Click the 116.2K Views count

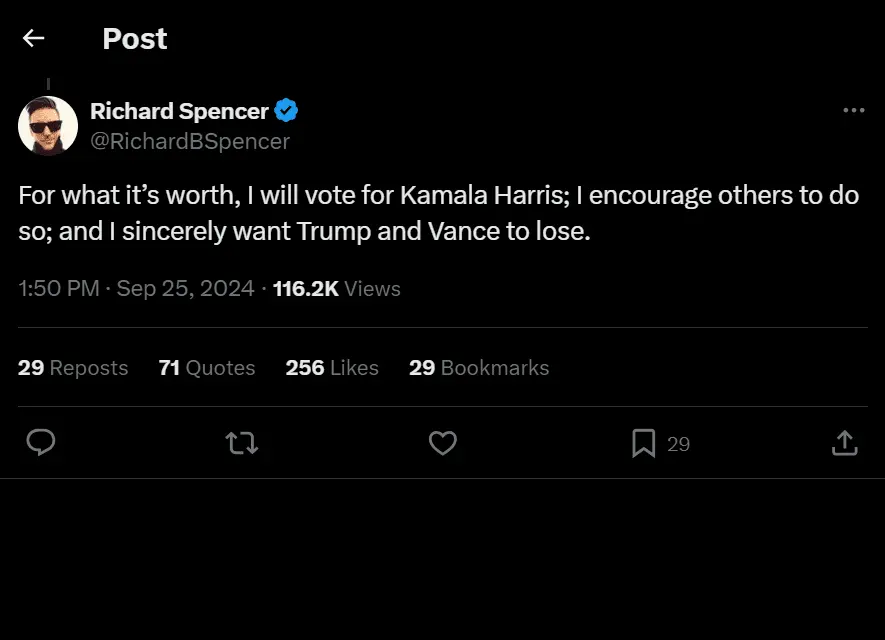[336, 289]
